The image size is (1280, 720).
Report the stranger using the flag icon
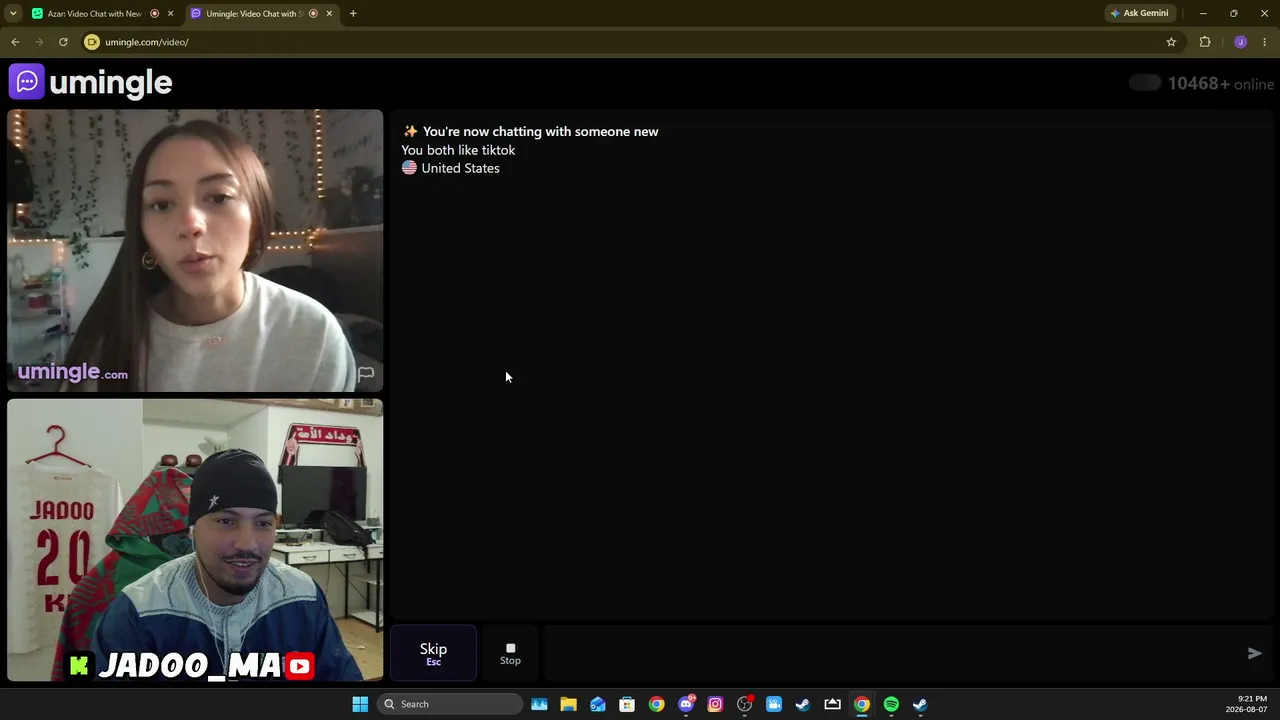pyautogui.click(x=366, y=374)
